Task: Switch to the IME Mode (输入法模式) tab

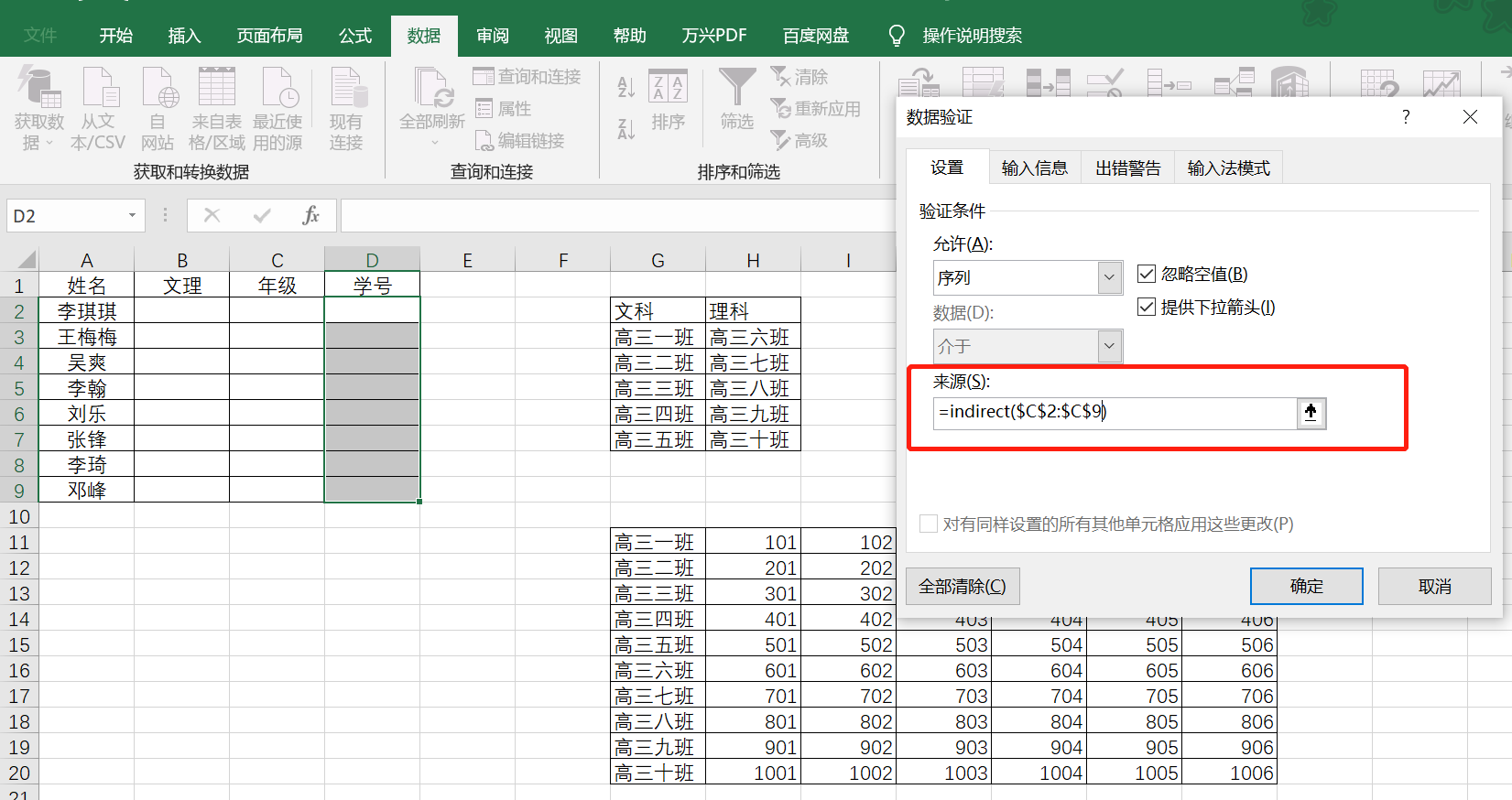Action: tap(1229, 168)
